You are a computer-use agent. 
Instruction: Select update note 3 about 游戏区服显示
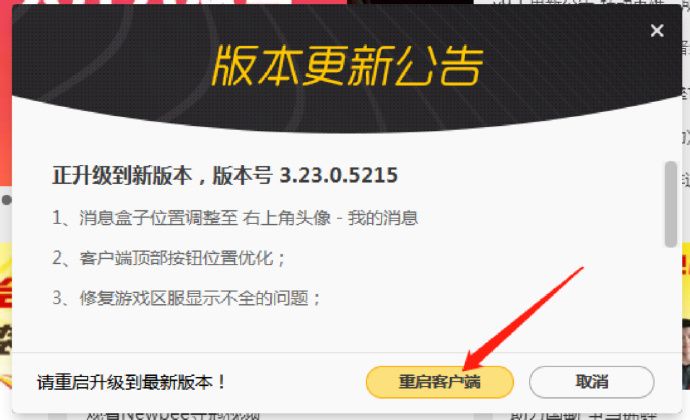[187, 298]
